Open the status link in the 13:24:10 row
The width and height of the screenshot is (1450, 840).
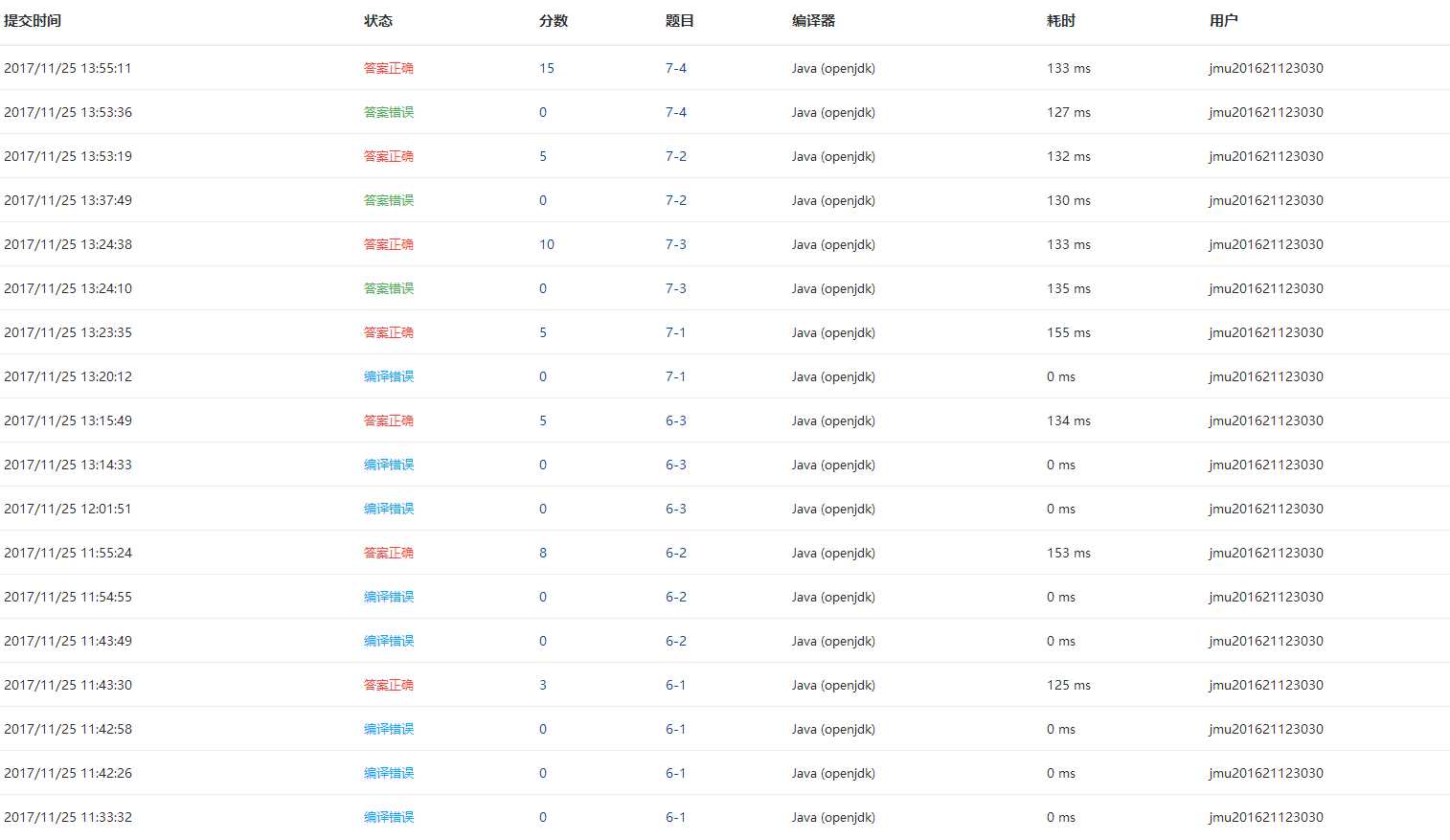click(x=389, y=288)
